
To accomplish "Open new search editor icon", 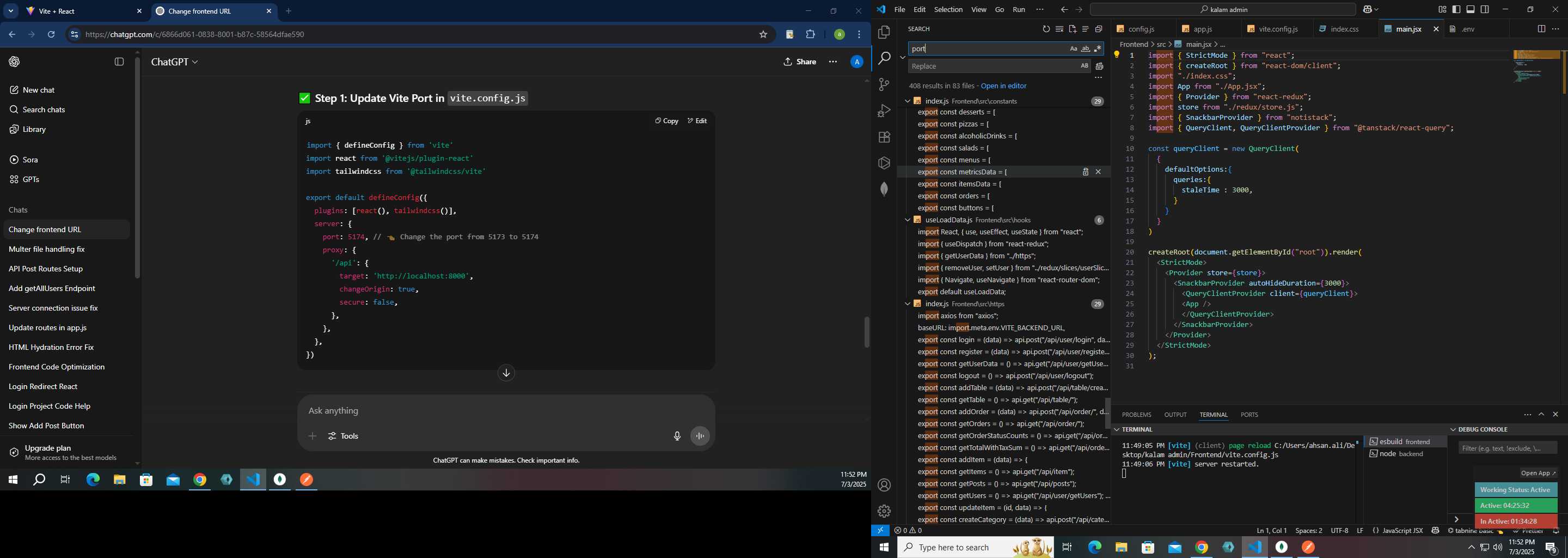I will pos(1073,29).
